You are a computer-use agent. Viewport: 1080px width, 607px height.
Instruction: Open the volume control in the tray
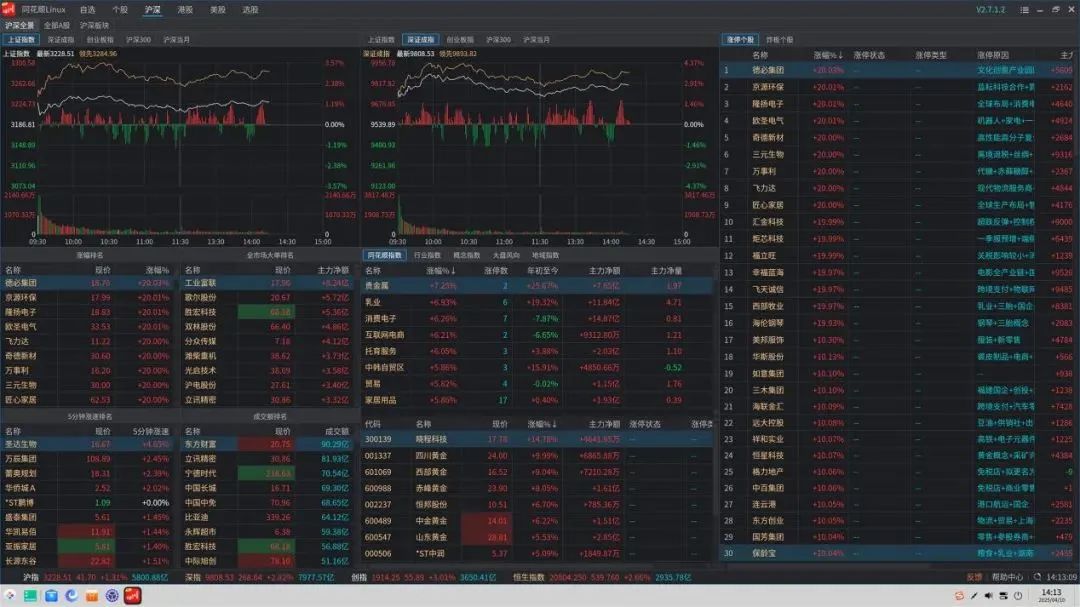[989, 596]
